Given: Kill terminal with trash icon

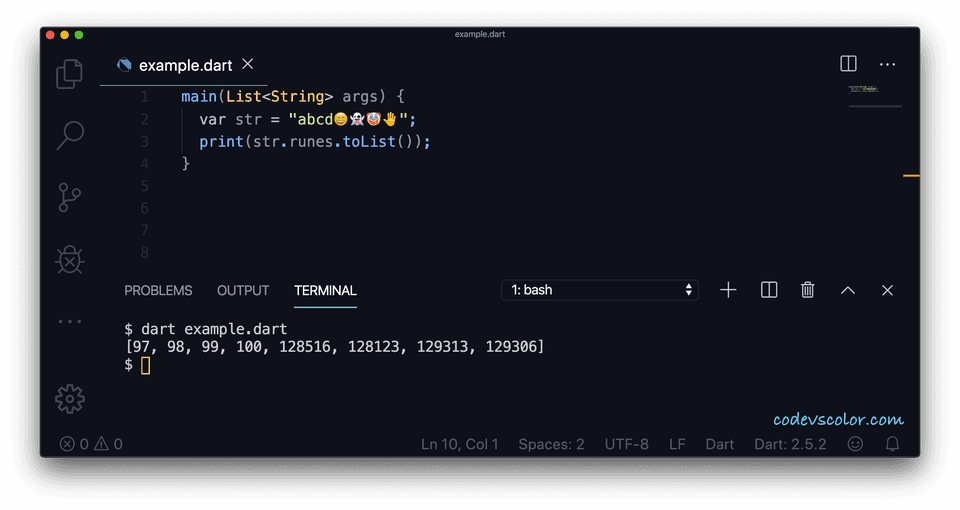Looking at the screenshot, I should tap(808, 290).
